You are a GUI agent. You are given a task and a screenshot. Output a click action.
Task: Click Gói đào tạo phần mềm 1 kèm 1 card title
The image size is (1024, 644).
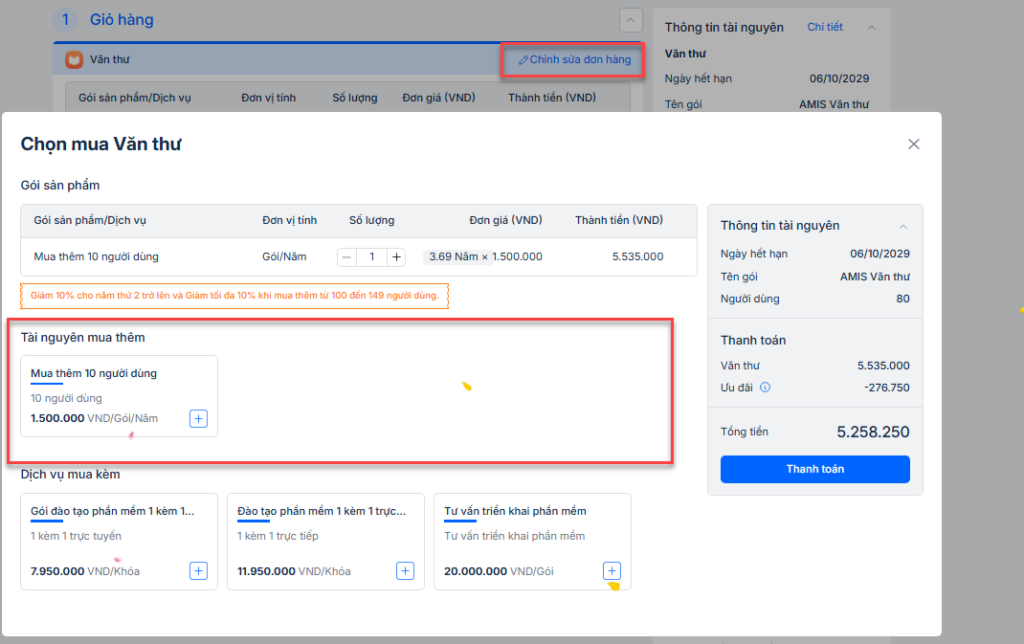click(112, 511)
